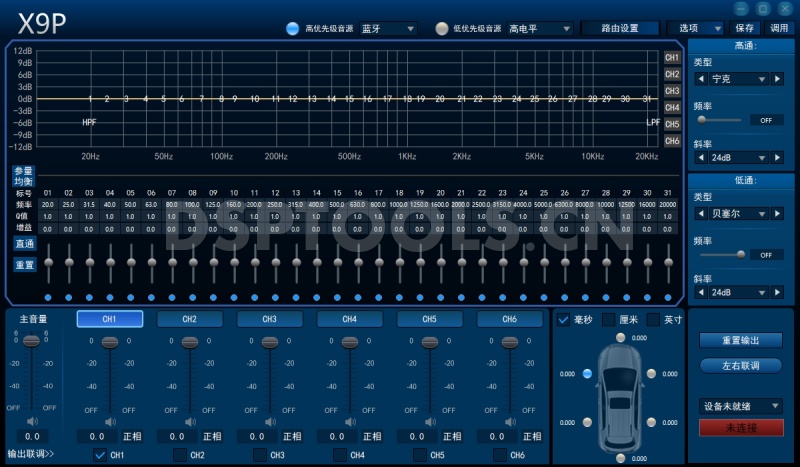800x467 pixels.
Task: Check the 厘米 (centimeter) unit checkbox
Action: click(609, 320)
